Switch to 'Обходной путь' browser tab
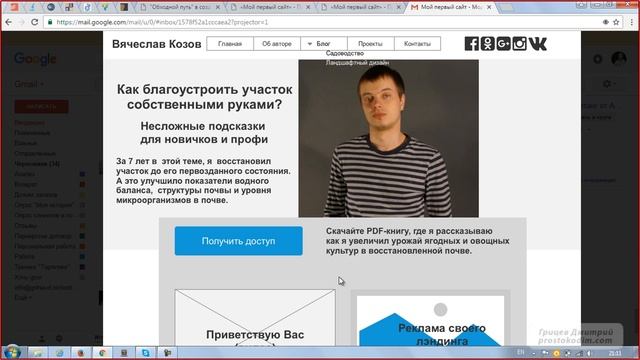The width and height of the screenshot is (640, 360). tap(180, 7)
